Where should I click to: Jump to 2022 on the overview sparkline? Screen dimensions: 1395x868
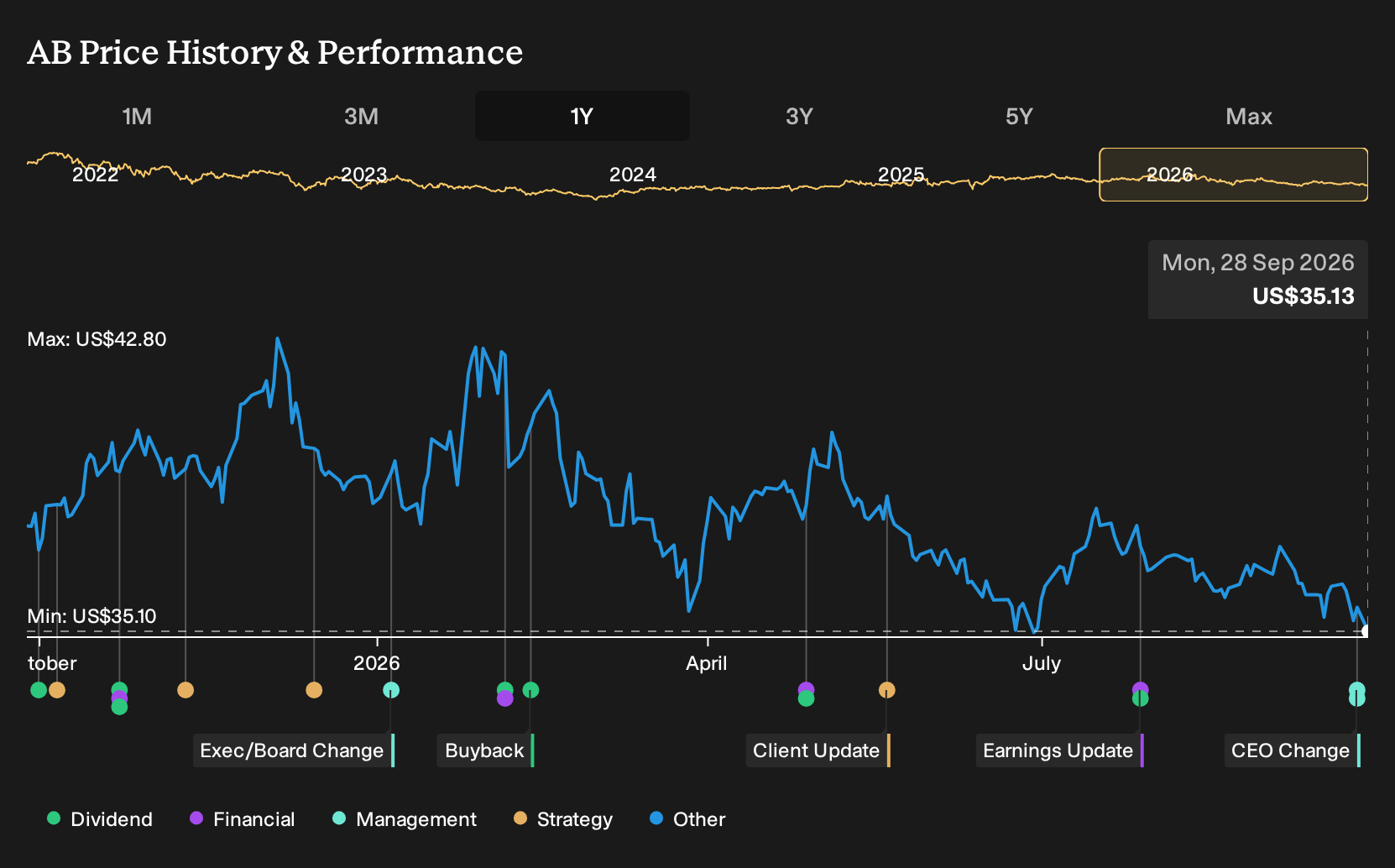[96, 175]
